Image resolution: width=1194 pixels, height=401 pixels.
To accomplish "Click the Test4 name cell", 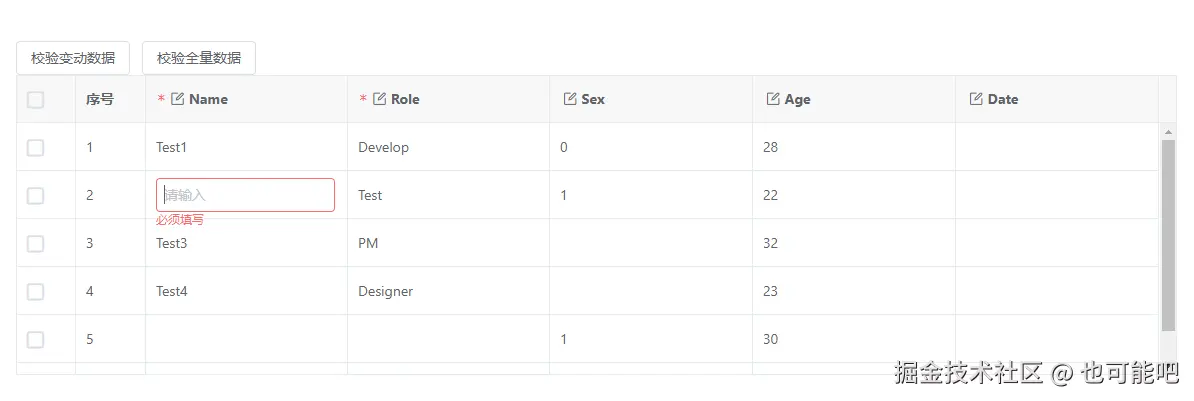I will tap(172, 291).
